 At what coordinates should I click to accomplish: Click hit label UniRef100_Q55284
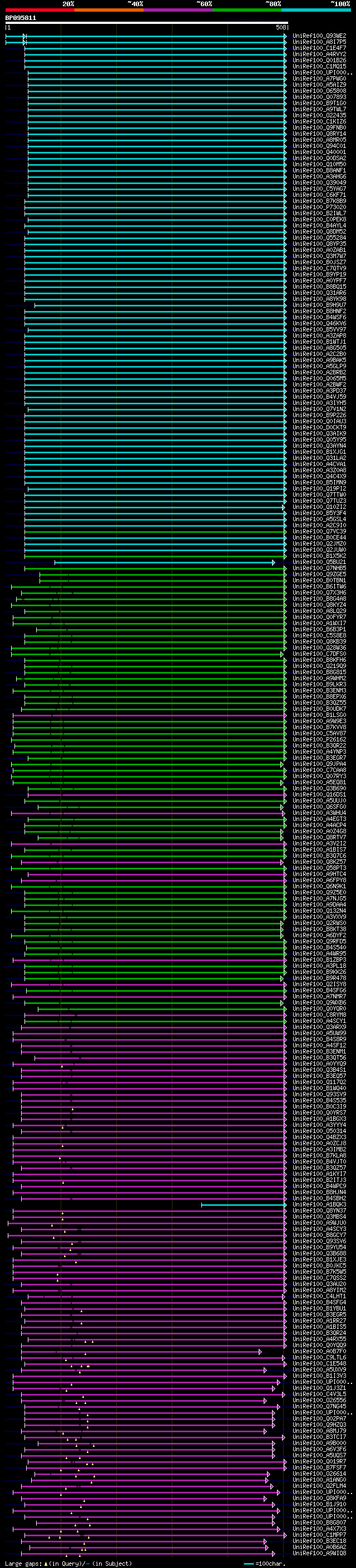[x=319, y=238]
